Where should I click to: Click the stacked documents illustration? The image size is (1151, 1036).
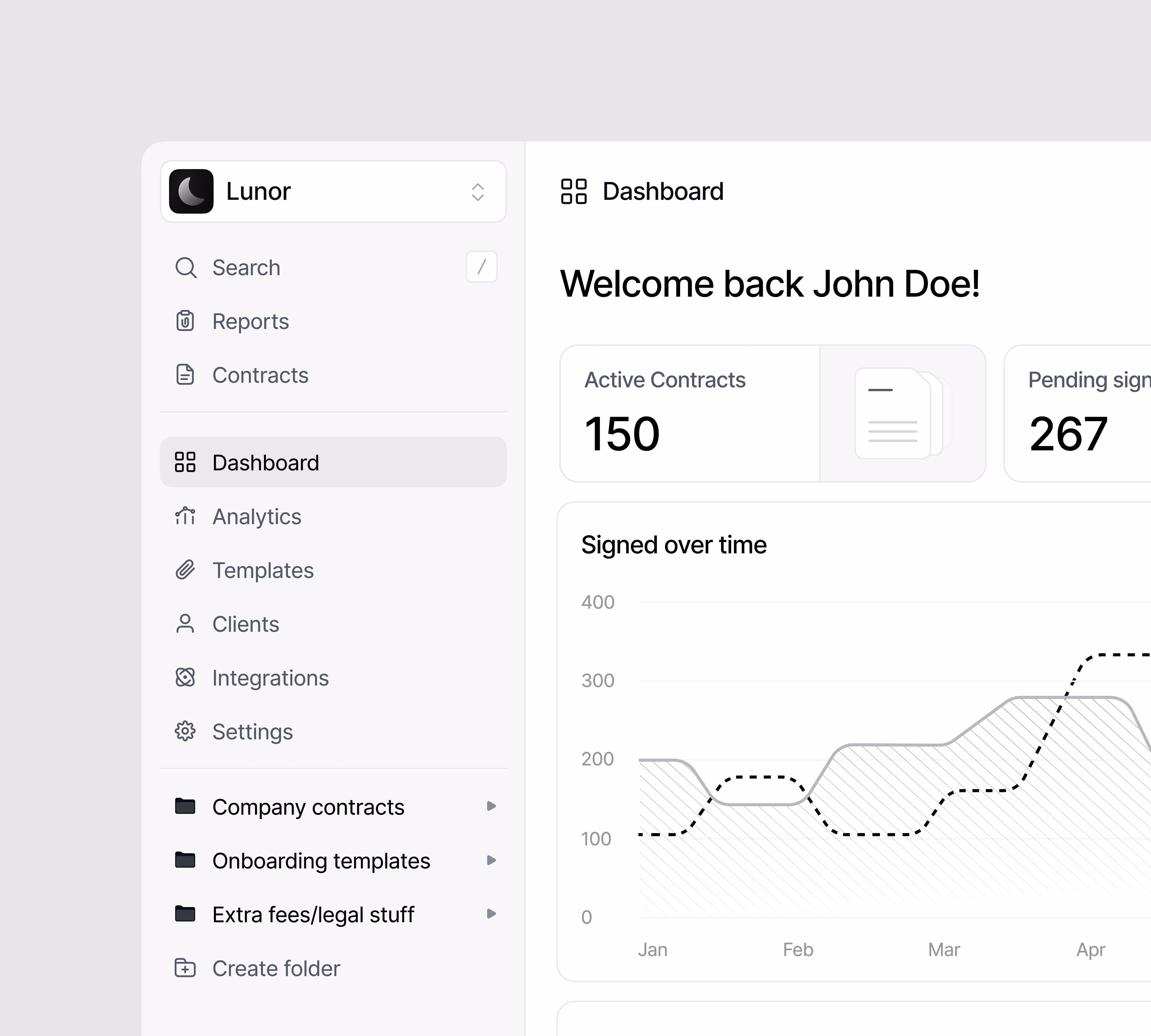coord(903,413)
